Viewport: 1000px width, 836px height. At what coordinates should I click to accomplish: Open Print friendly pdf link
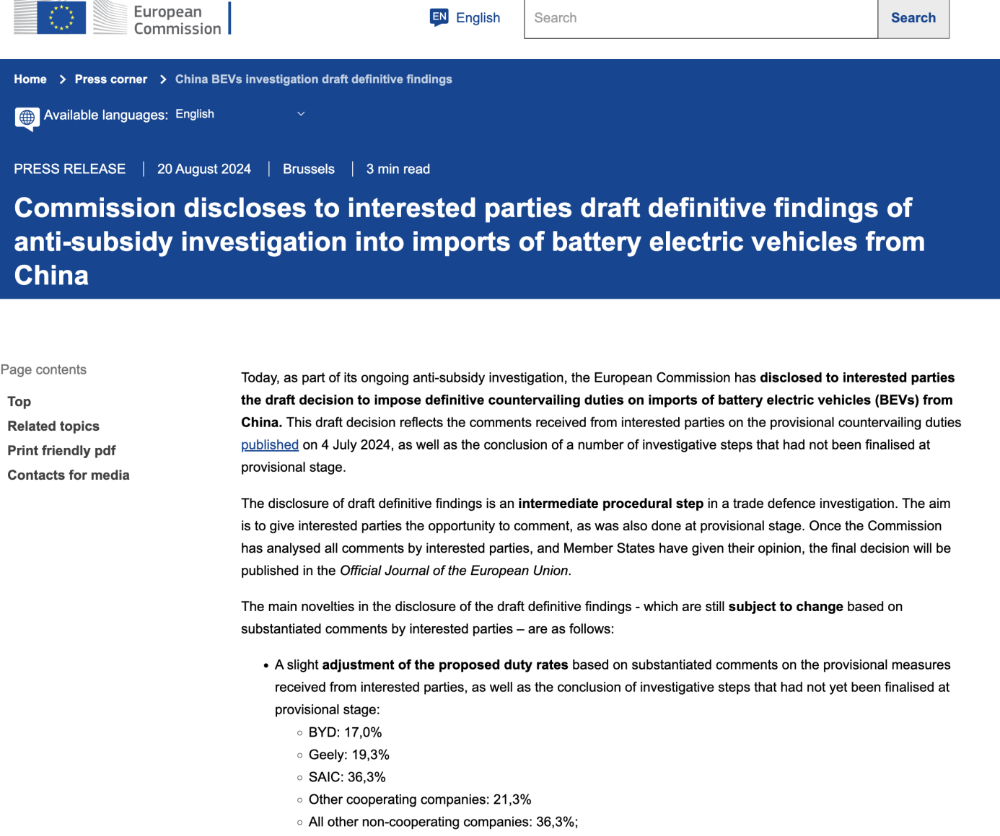[62, 451]
